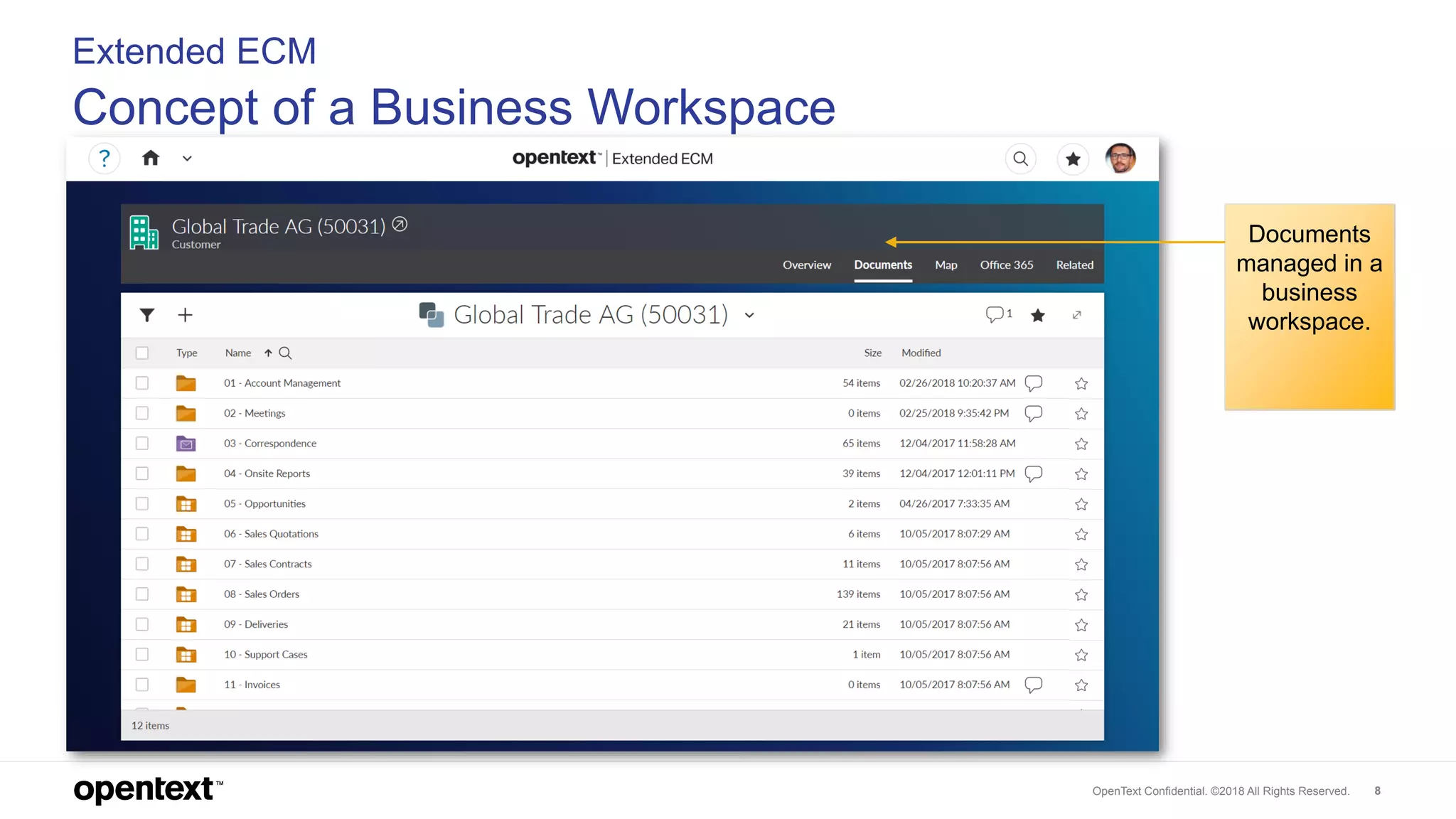The height and width of the screenshot is (819, 1456).
Task: Open workspace link icon beside title
Action: tap(400, 225)
